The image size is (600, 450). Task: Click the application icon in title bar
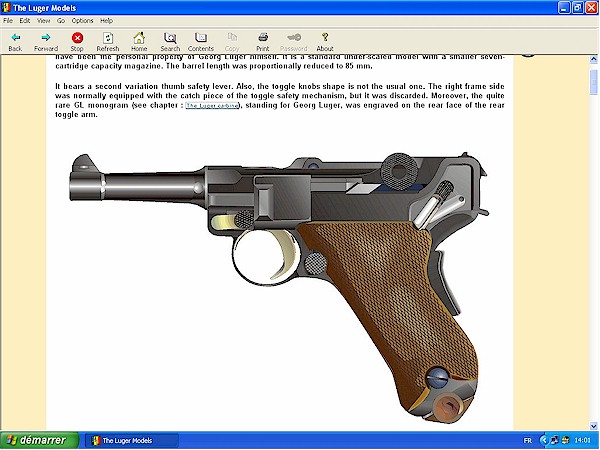pos(6,8)
